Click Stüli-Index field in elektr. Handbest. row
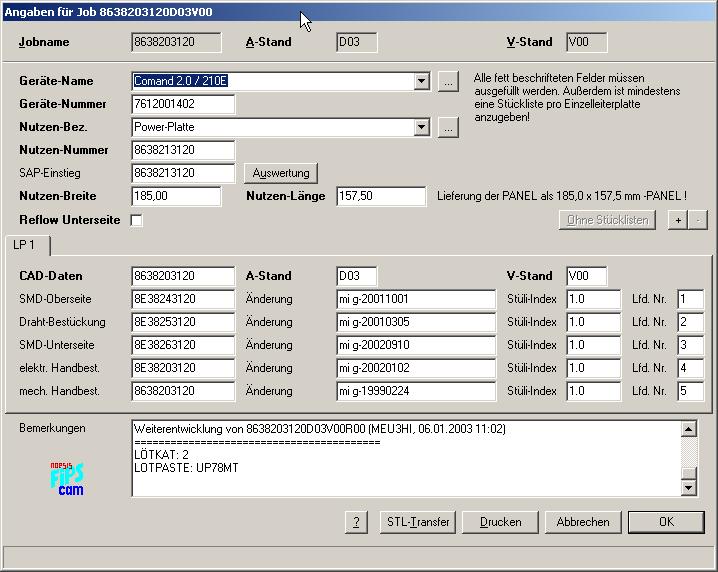 593,368
